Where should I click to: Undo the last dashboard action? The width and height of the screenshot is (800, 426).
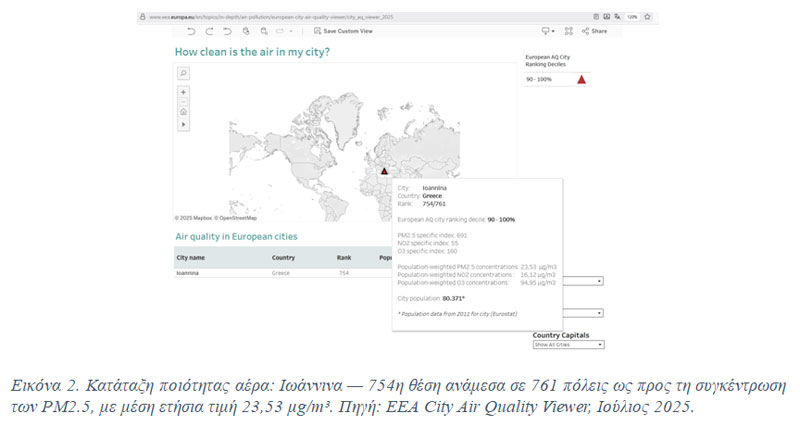tap(192, 31)
